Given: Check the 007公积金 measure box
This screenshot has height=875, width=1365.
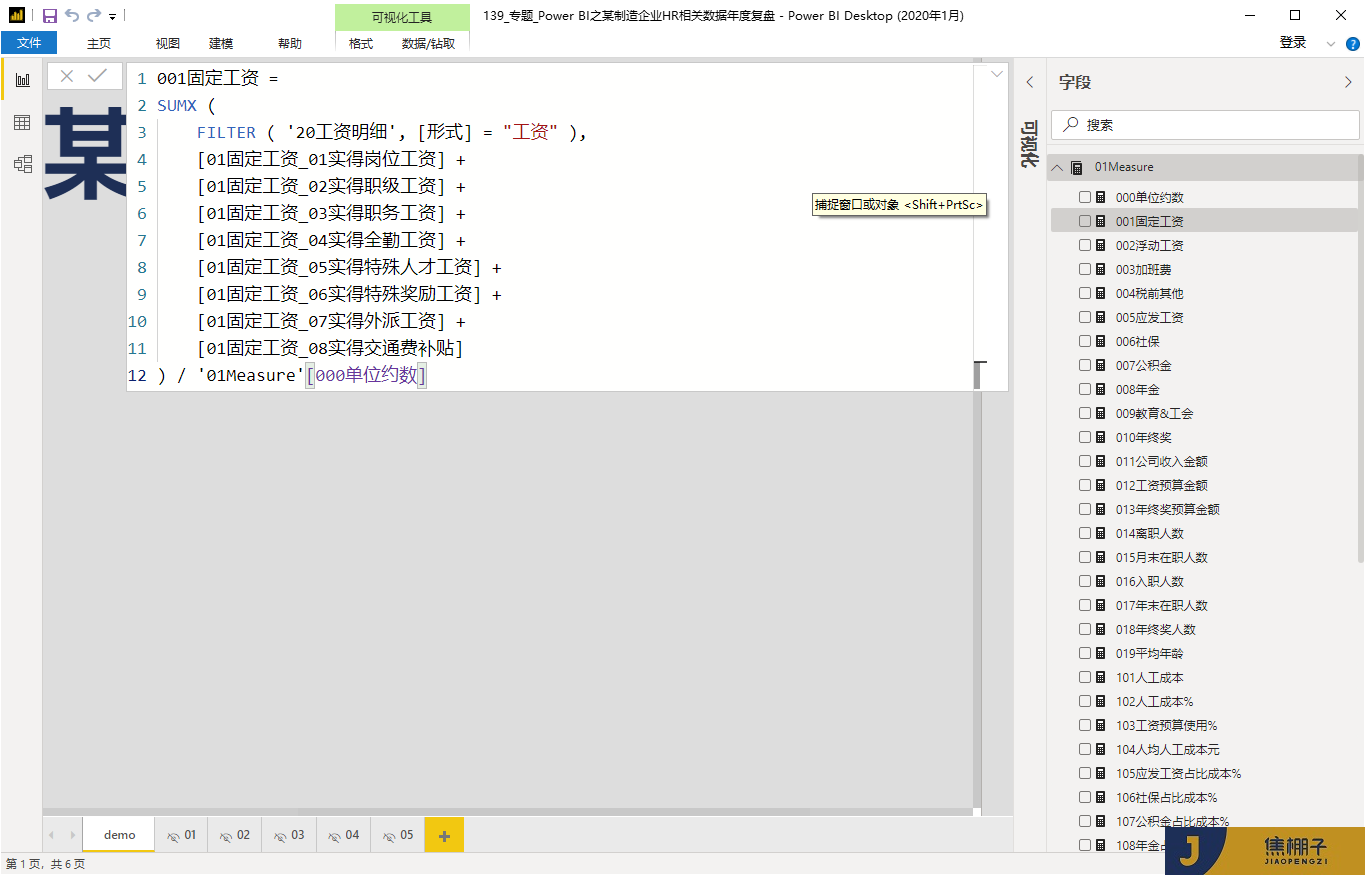Looking at the screenshot, I should (x=1085, y=365).
